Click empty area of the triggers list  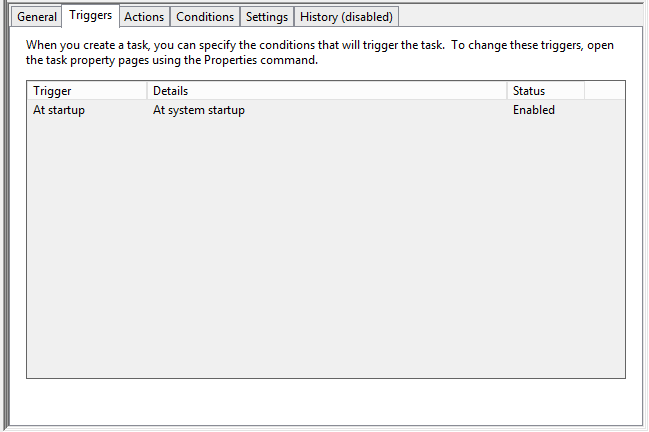(324, 250)
